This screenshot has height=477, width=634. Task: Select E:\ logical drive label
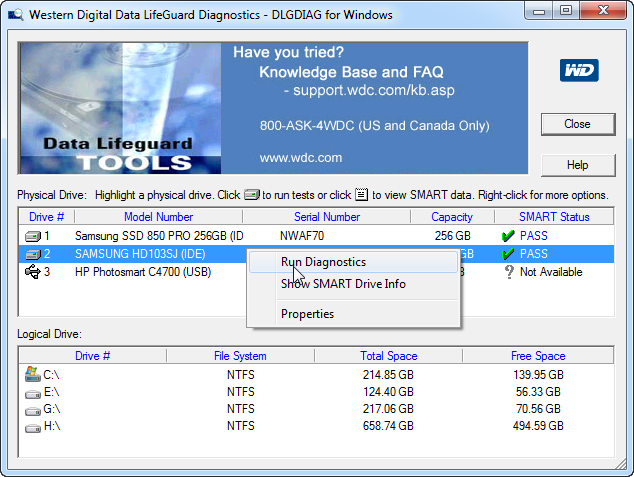tap(51, 392)
